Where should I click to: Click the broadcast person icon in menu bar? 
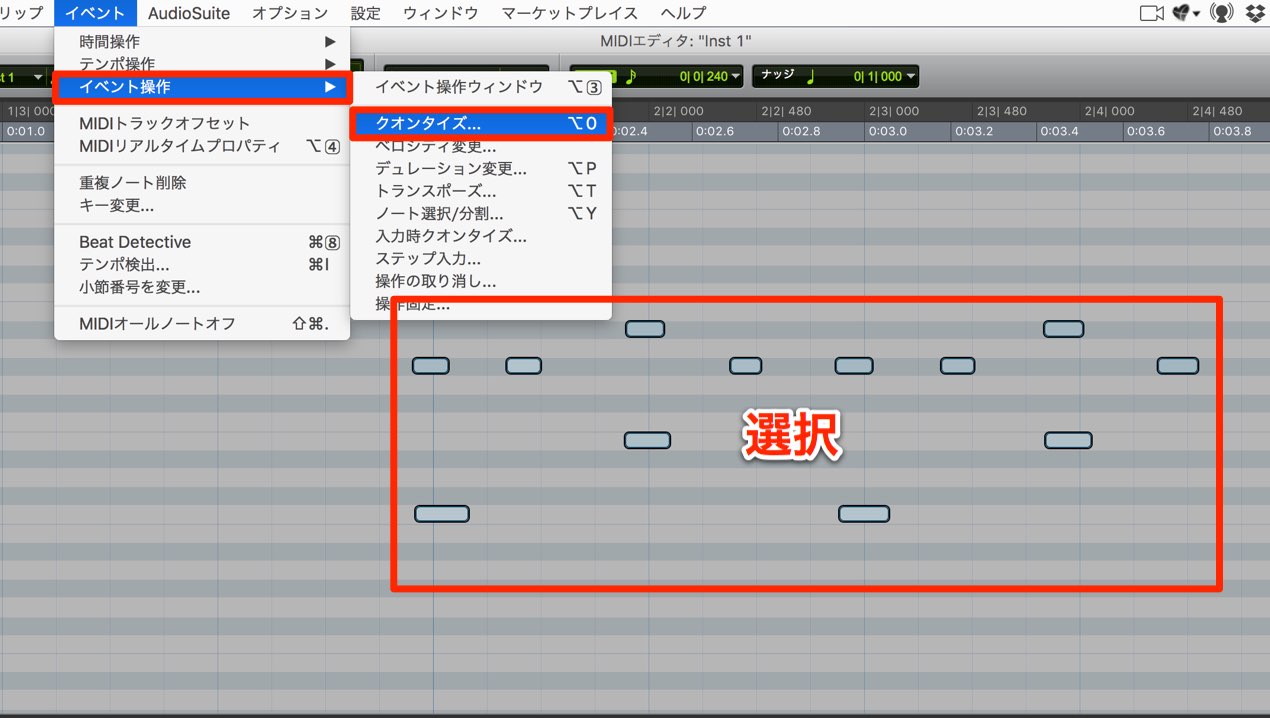[1221, 13]
